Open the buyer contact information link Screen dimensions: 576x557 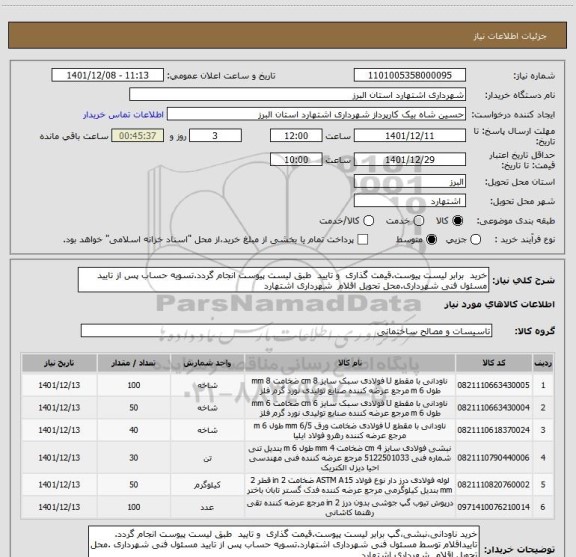pyautogui.click(x=123, y=115)
